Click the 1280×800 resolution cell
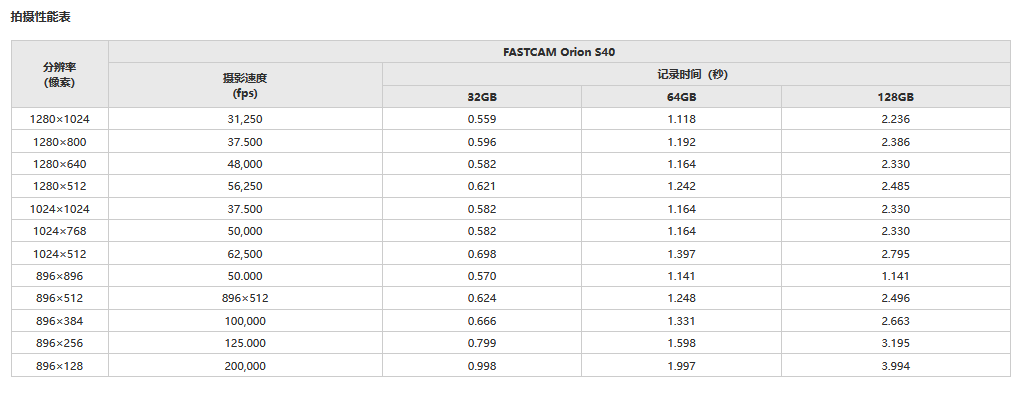This screenshot has height=412, width=1024. [60, 142]
